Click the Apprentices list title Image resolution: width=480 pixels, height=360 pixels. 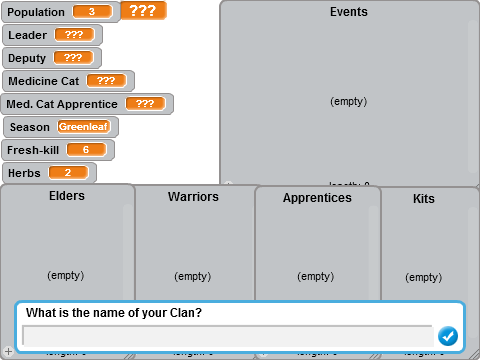(317, 198)
